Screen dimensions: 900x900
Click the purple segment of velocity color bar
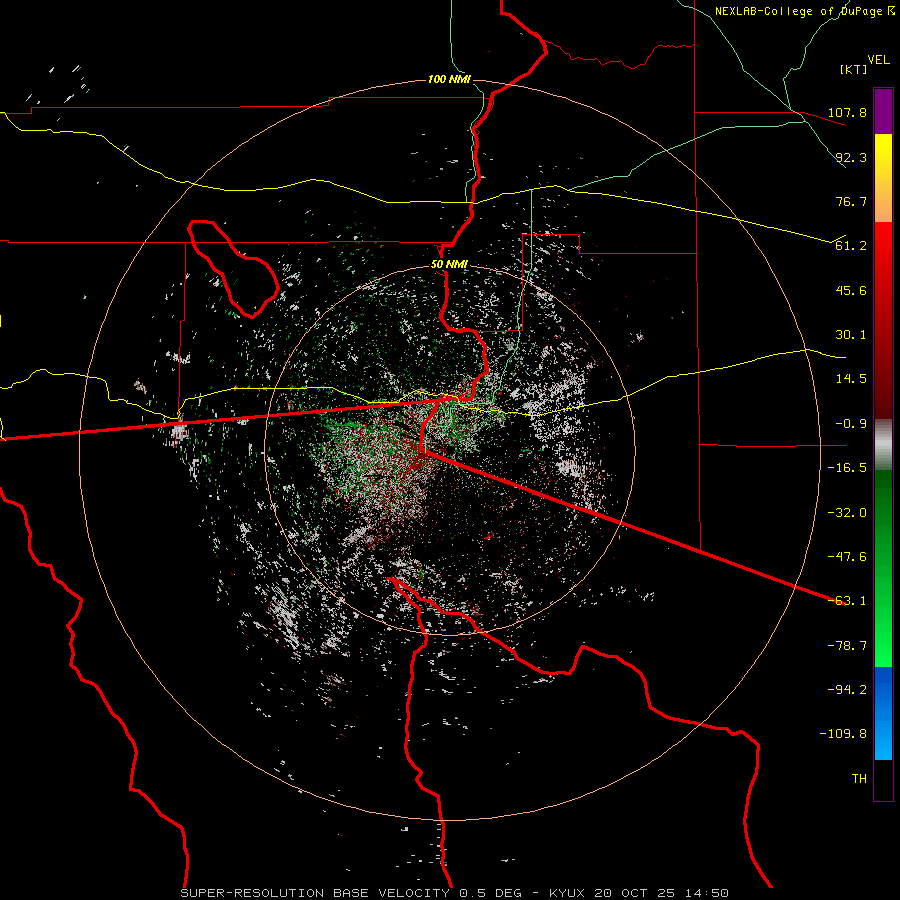[x=883, y=111]
